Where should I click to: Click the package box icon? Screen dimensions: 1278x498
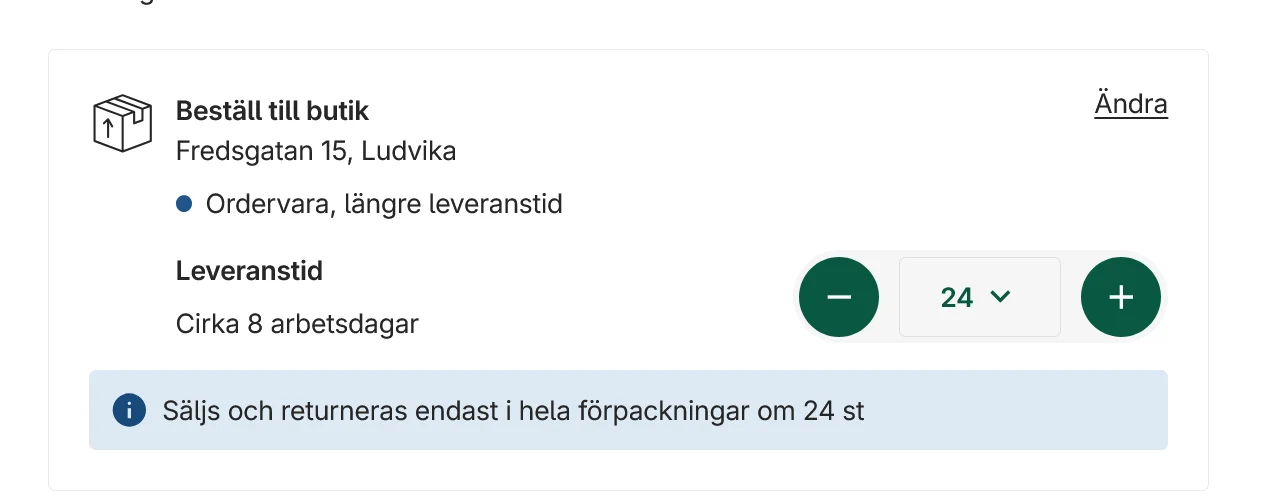point(121,123)
